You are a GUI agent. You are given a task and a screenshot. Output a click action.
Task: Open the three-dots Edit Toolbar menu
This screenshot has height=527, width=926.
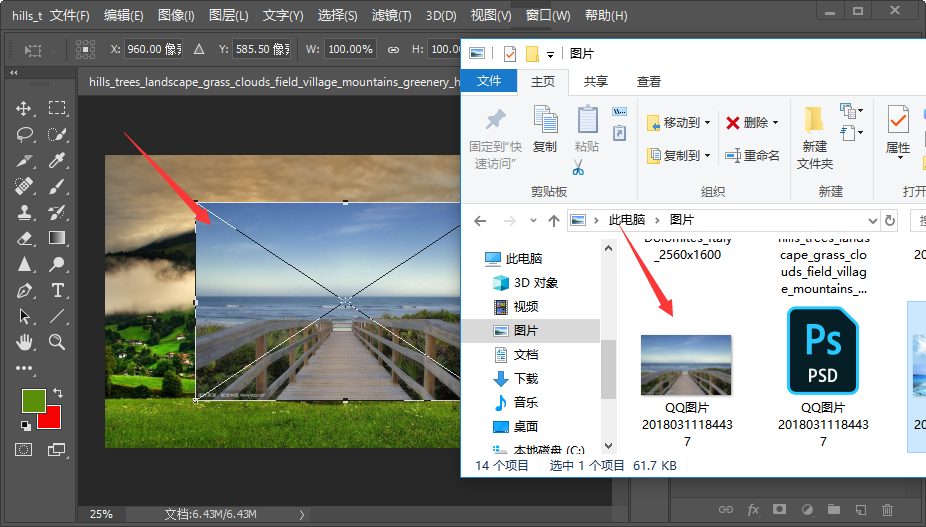coord(24,368)
